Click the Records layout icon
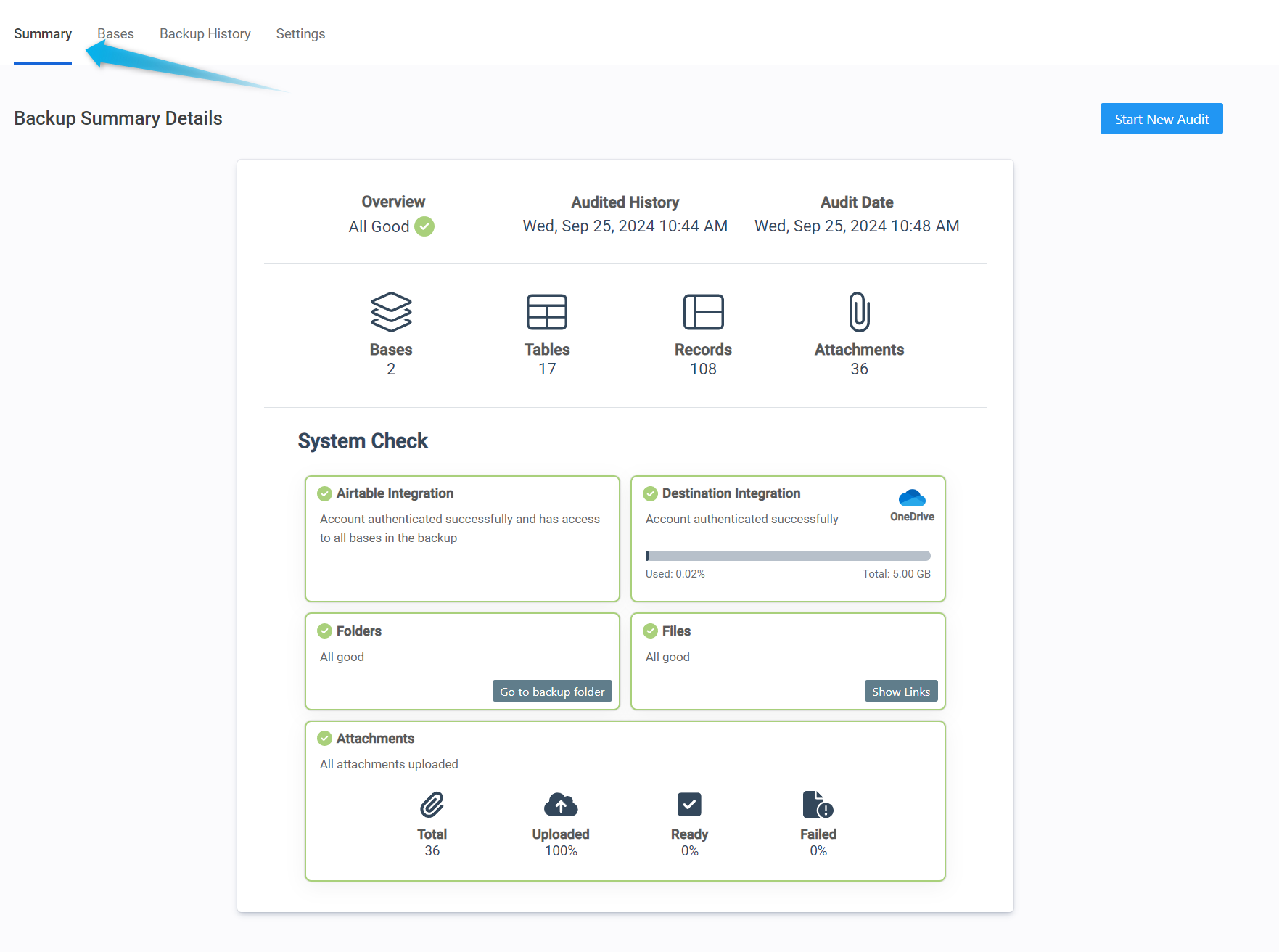The image size is (1279, 952). point(703,312)
